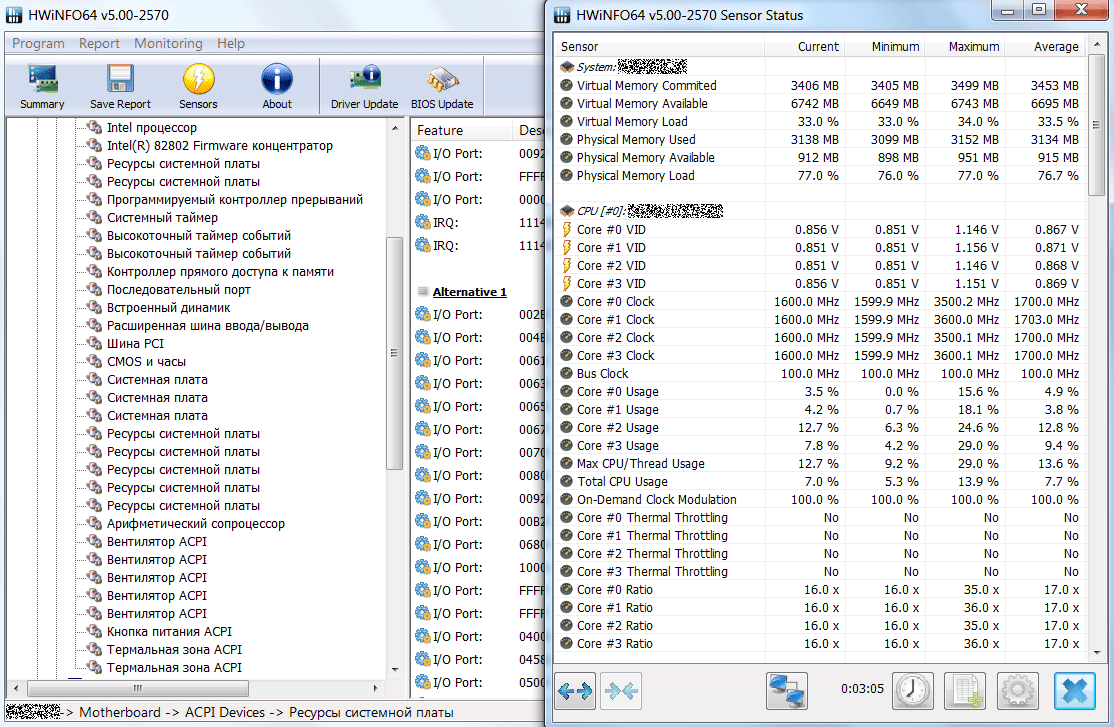Viewport: 1114px width, 727px height.
Task: Select 'Кнопка питания ACPI' in the device tree
Action: 169,632
